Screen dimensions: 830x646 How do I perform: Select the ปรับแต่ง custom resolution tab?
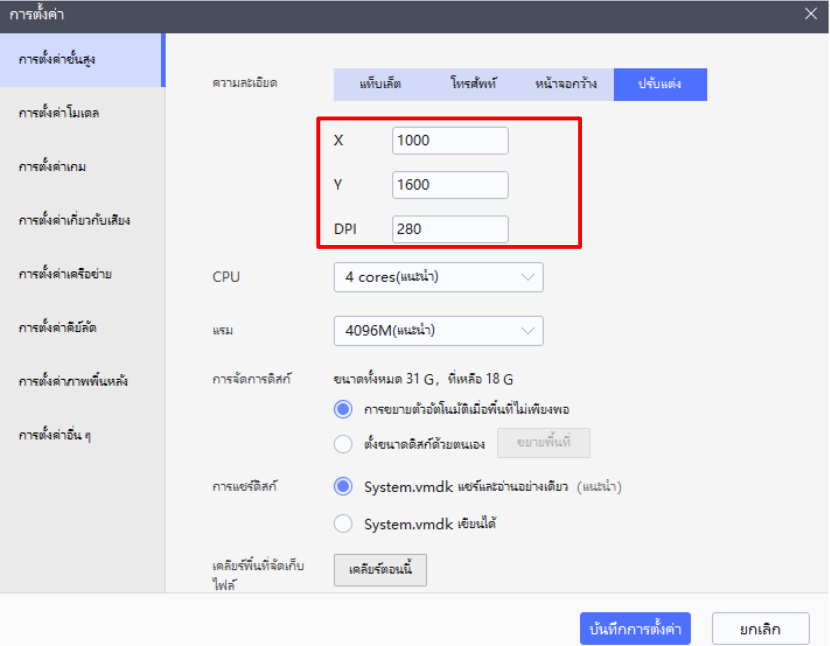click(660, 84)
